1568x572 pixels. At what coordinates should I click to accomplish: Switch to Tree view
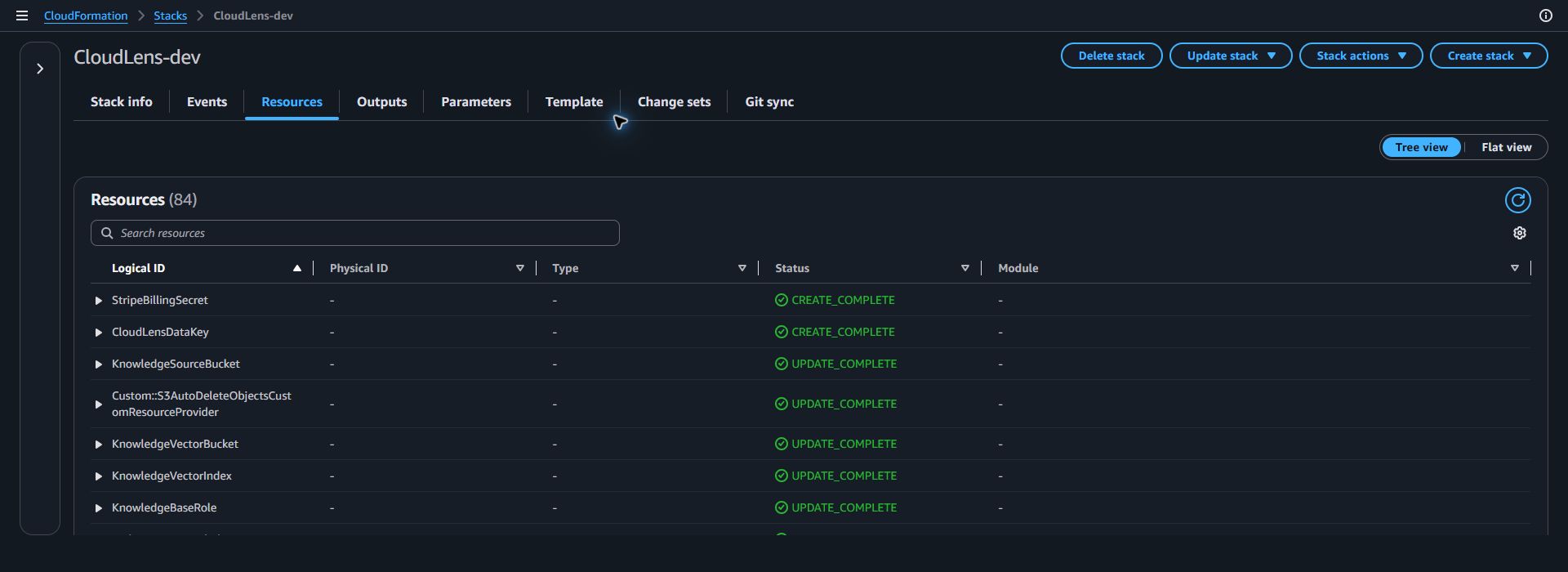pos(1421,147)
